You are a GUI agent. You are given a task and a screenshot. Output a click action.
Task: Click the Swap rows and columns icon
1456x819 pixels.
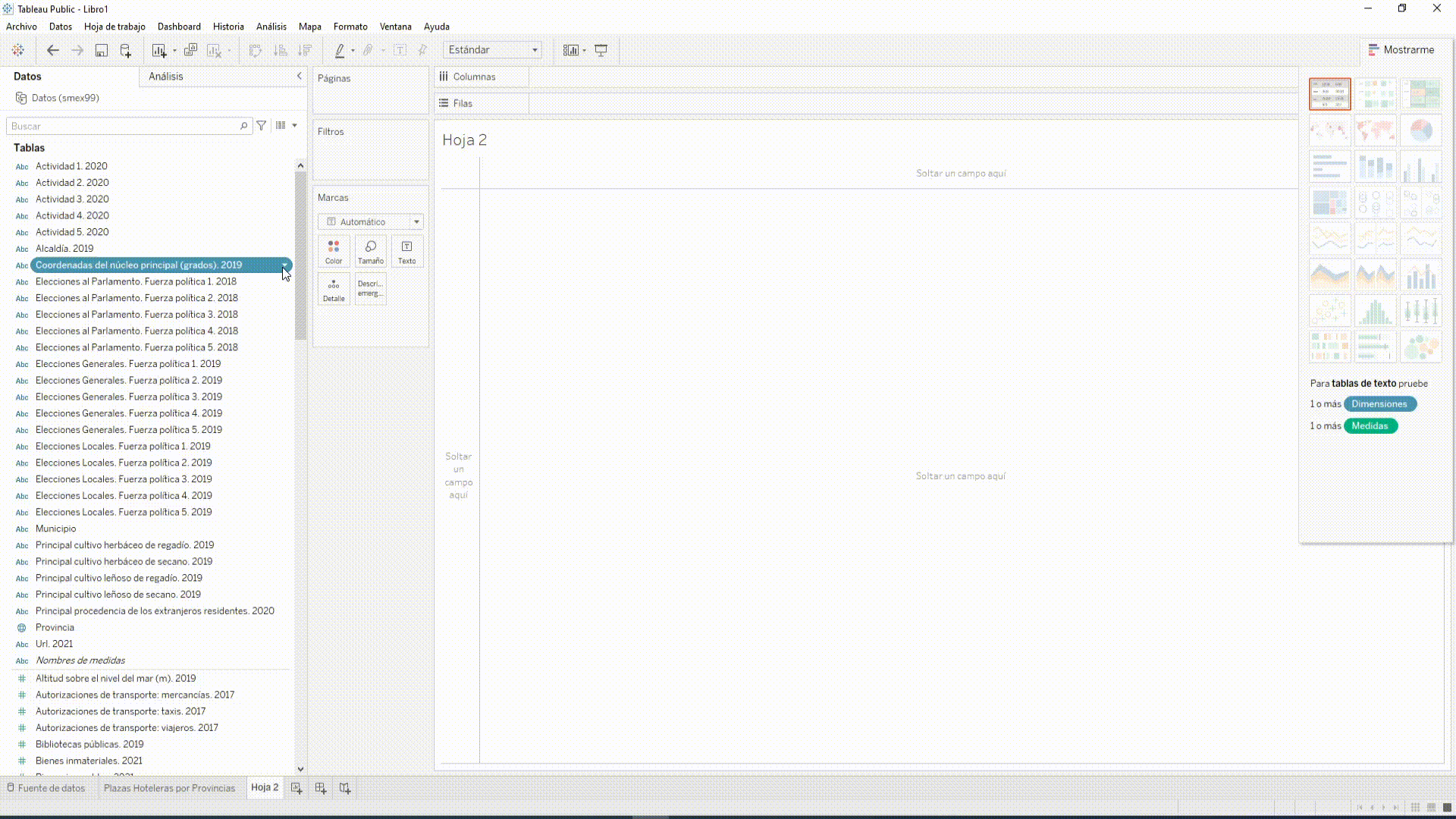click(256, 50)
